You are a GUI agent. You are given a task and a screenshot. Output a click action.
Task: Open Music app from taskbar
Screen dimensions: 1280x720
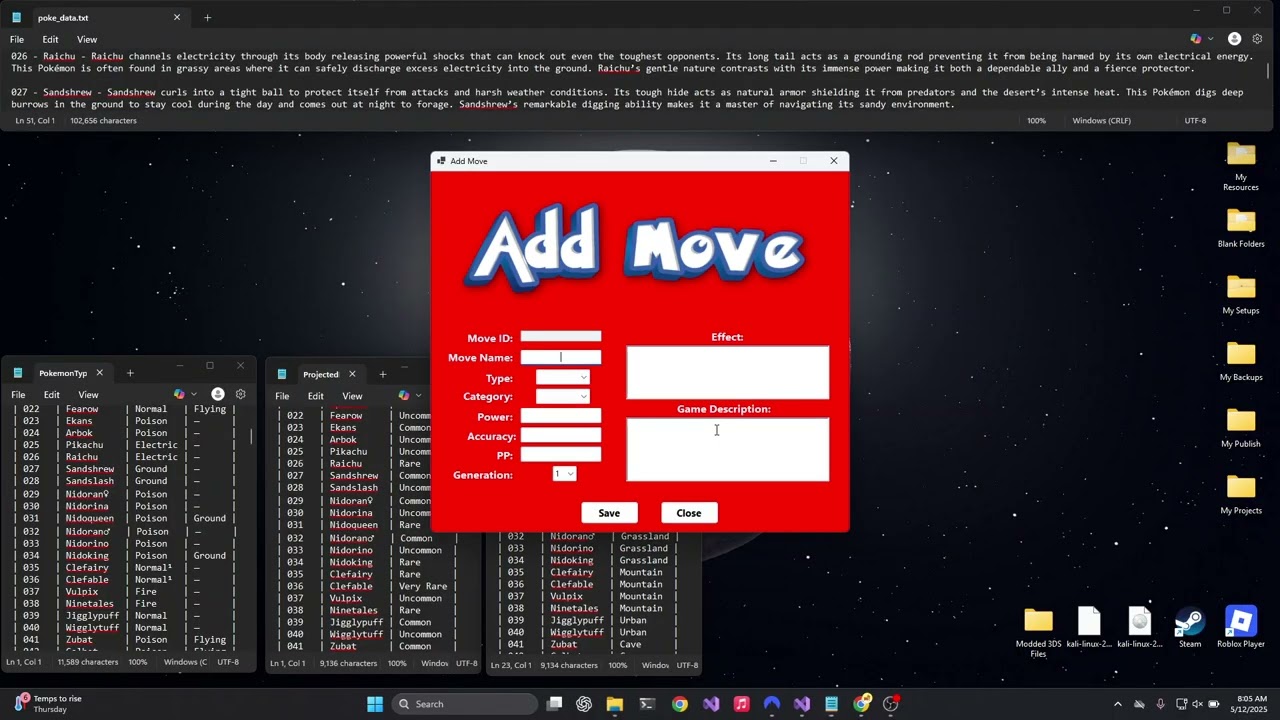click(741, 704)
